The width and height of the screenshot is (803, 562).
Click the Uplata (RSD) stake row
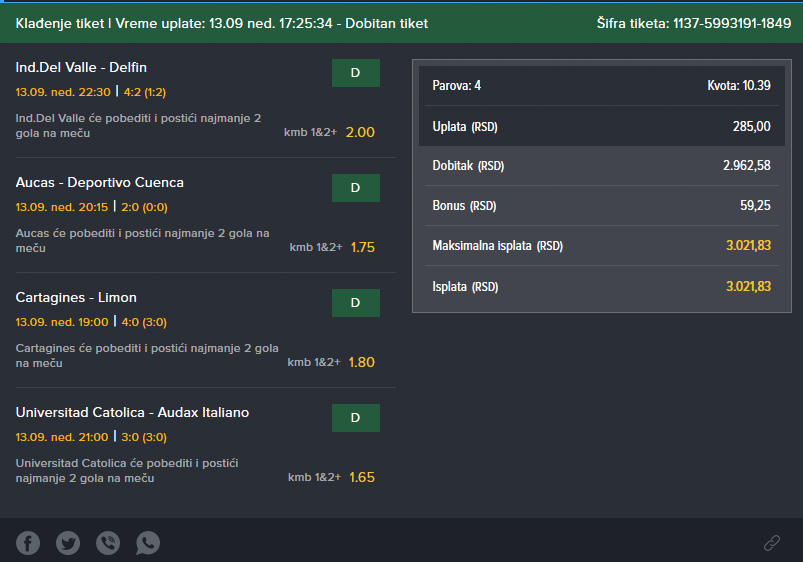(602, 126)
